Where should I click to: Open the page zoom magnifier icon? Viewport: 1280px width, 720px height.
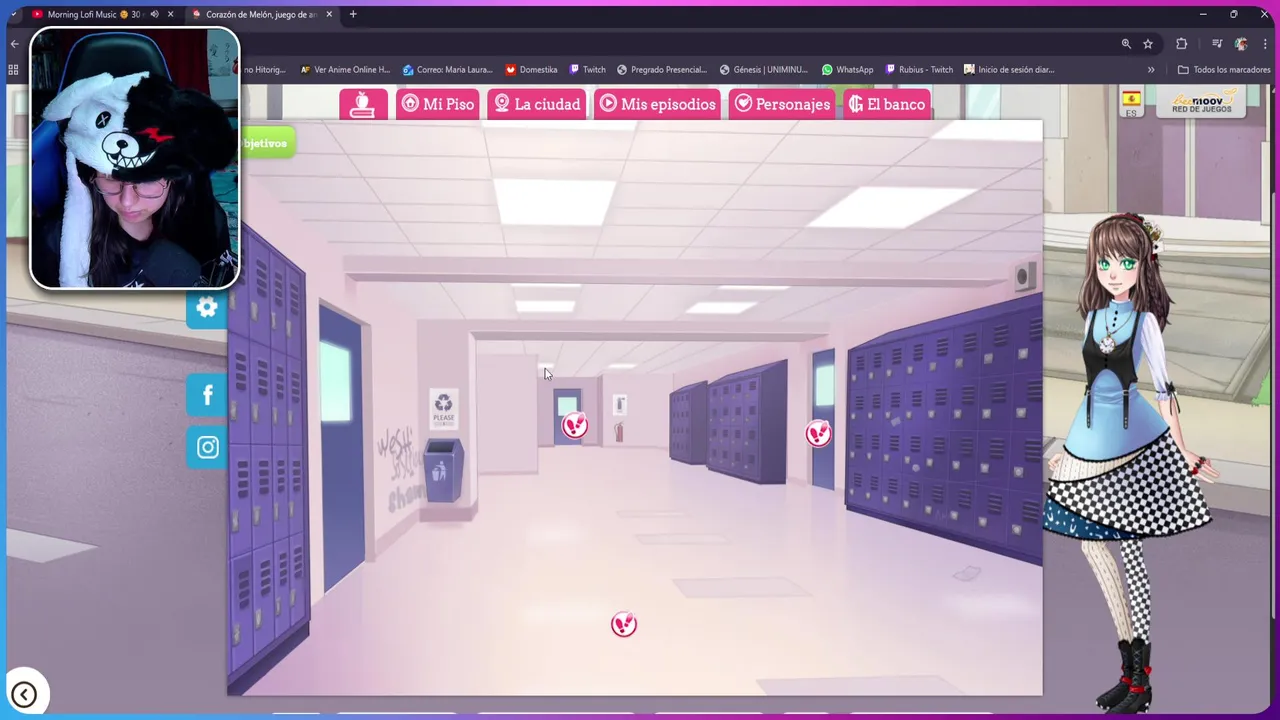1126,44
